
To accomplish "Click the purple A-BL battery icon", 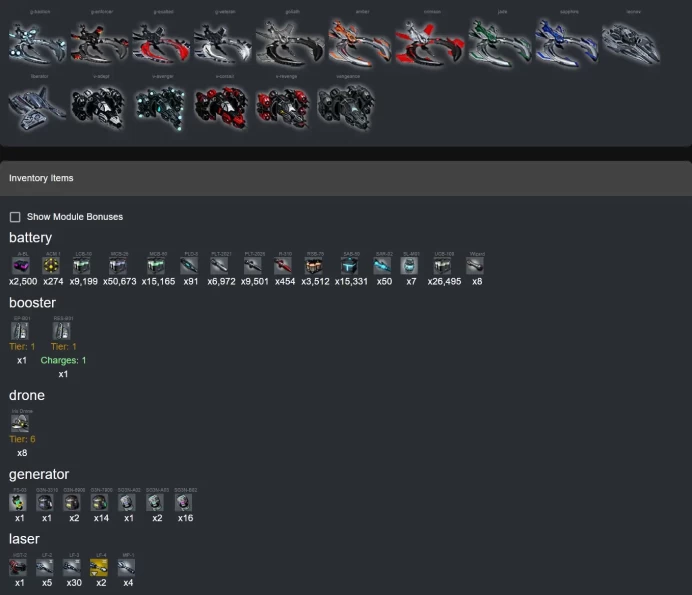I will click(21, 266).
